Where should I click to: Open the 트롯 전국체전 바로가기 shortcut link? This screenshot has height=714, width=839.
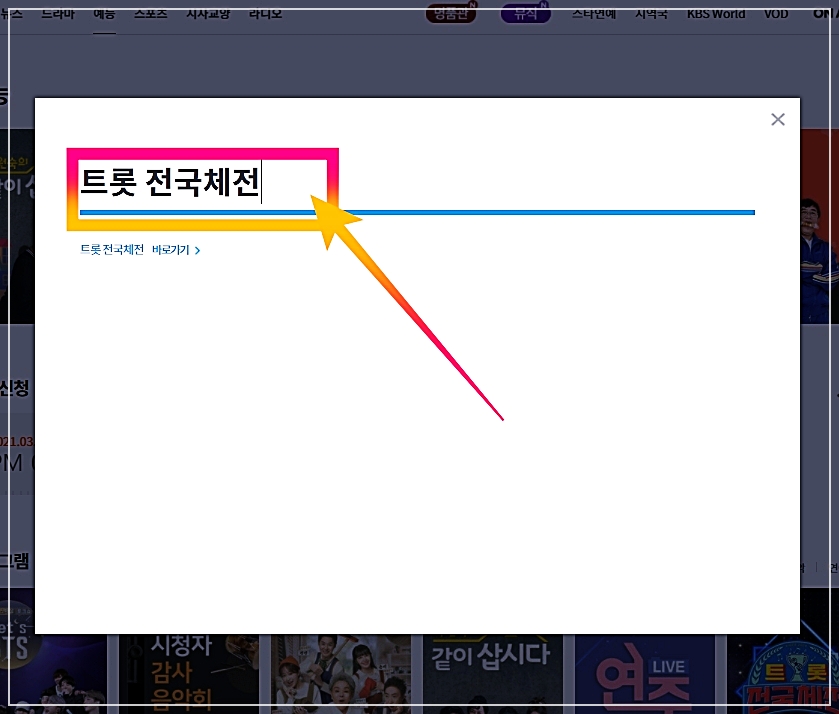pos(140,250)
